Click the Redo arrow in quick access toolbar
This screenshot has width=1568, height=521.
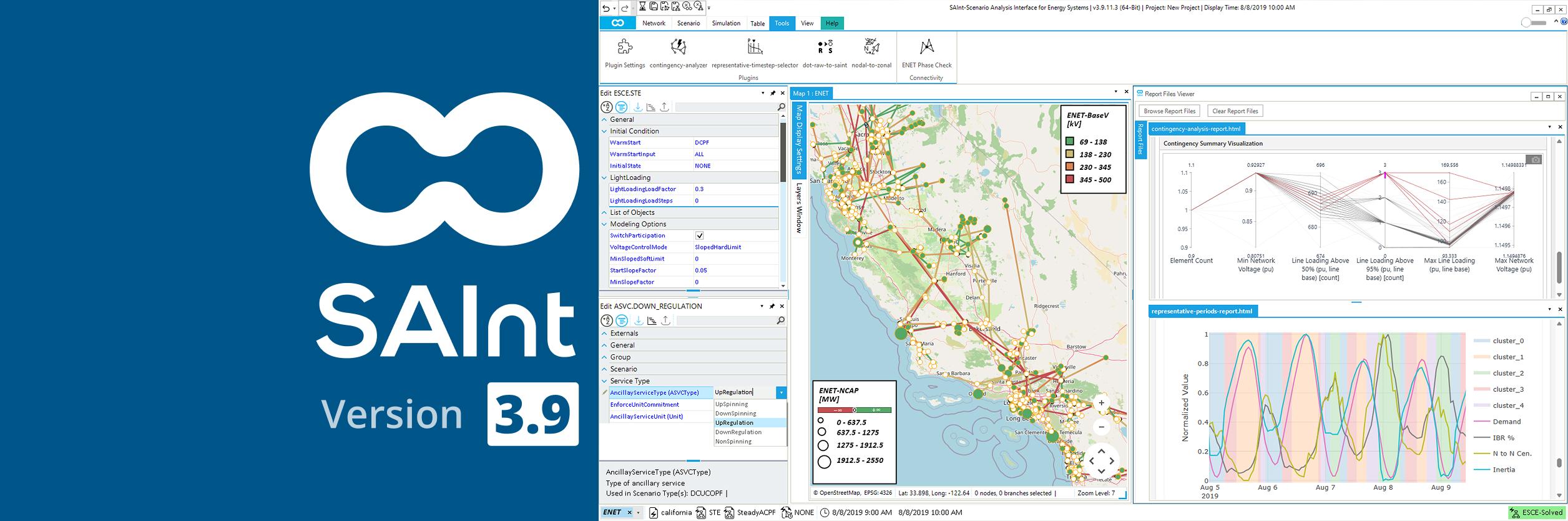click(625, 7)
